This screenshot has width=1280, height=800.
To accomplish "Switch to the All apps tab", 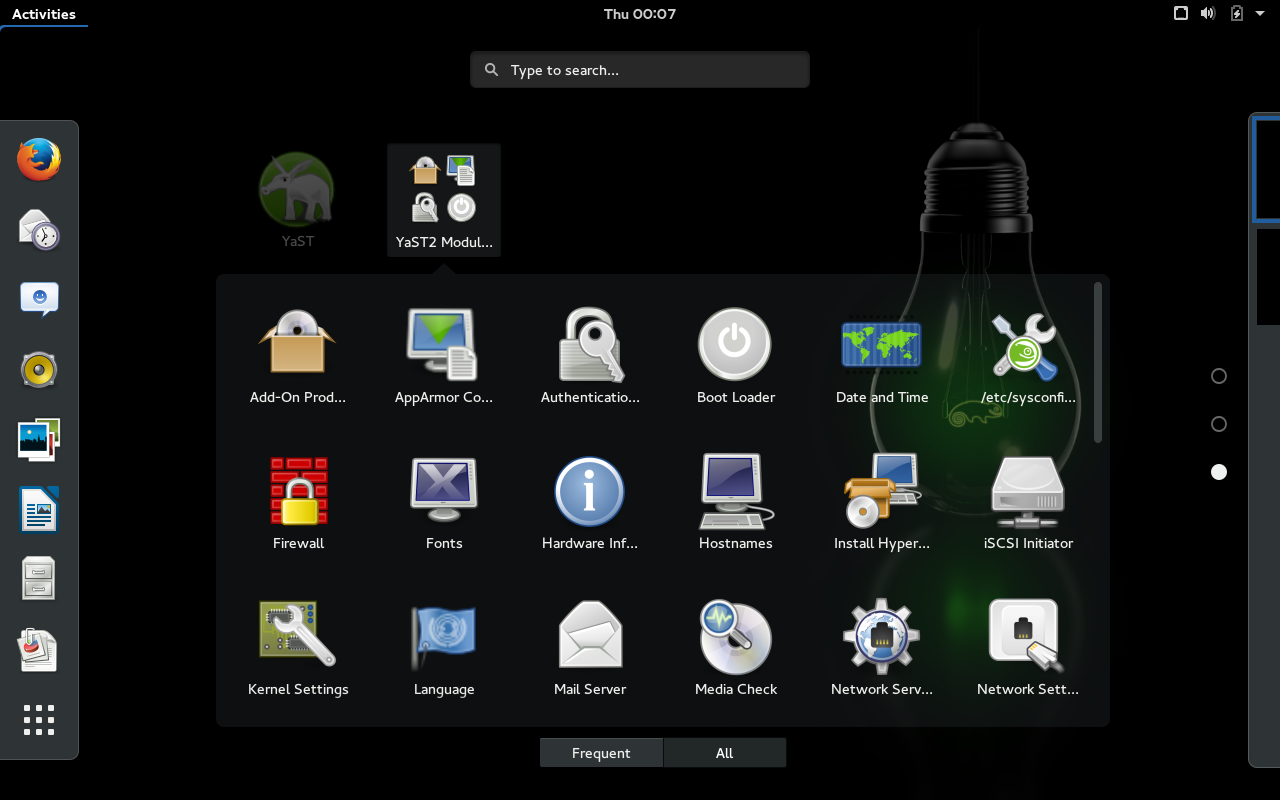I will tap(725, 753).
